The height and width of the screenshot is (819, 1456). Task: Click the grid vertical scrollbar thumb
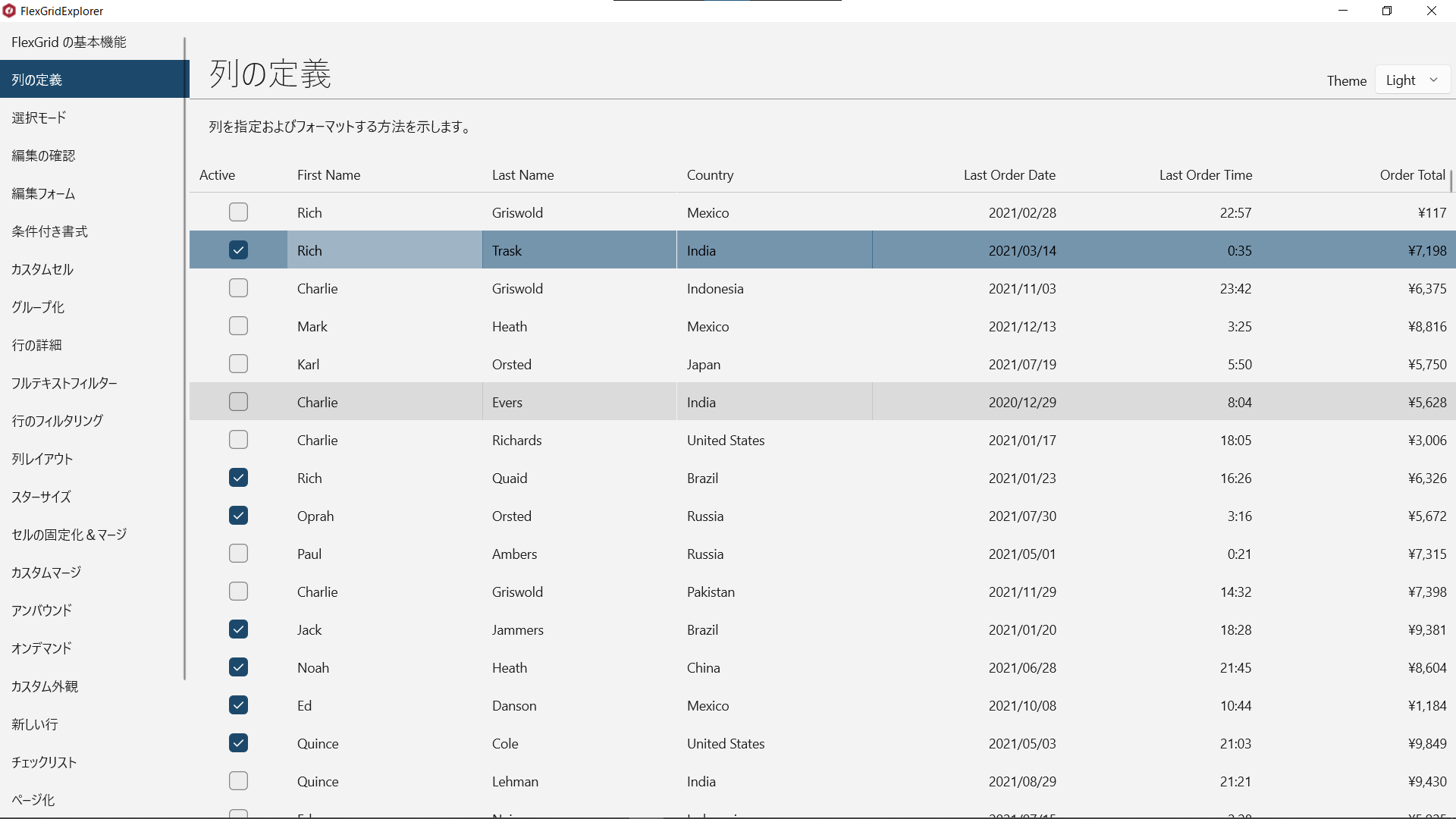pyautogui.click(x=1451, y=180)
